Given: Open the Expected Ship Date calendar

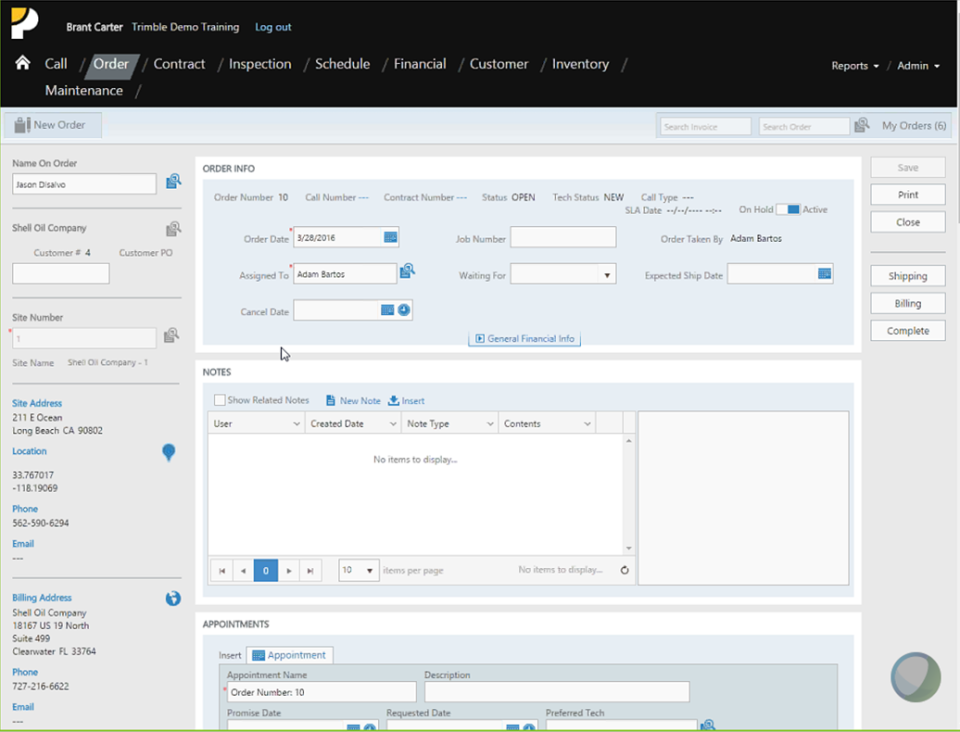Looking at the screenshot, I should (824, 274).
